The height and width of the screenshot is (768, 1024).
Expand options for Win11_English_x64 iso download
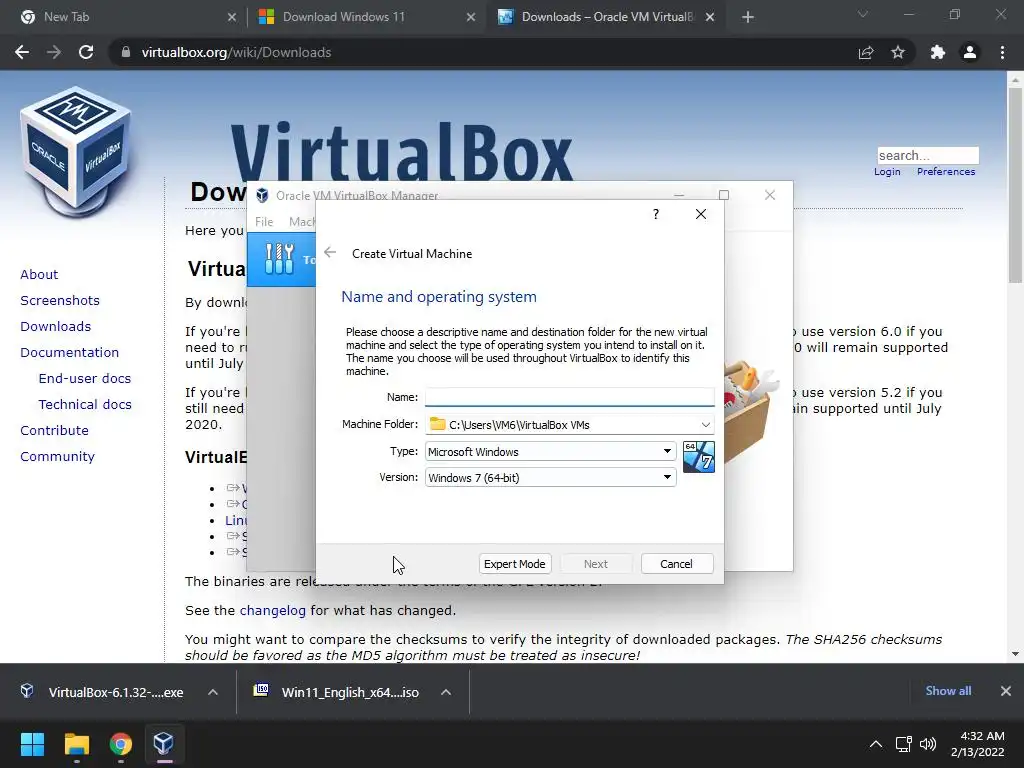(446, 692)
